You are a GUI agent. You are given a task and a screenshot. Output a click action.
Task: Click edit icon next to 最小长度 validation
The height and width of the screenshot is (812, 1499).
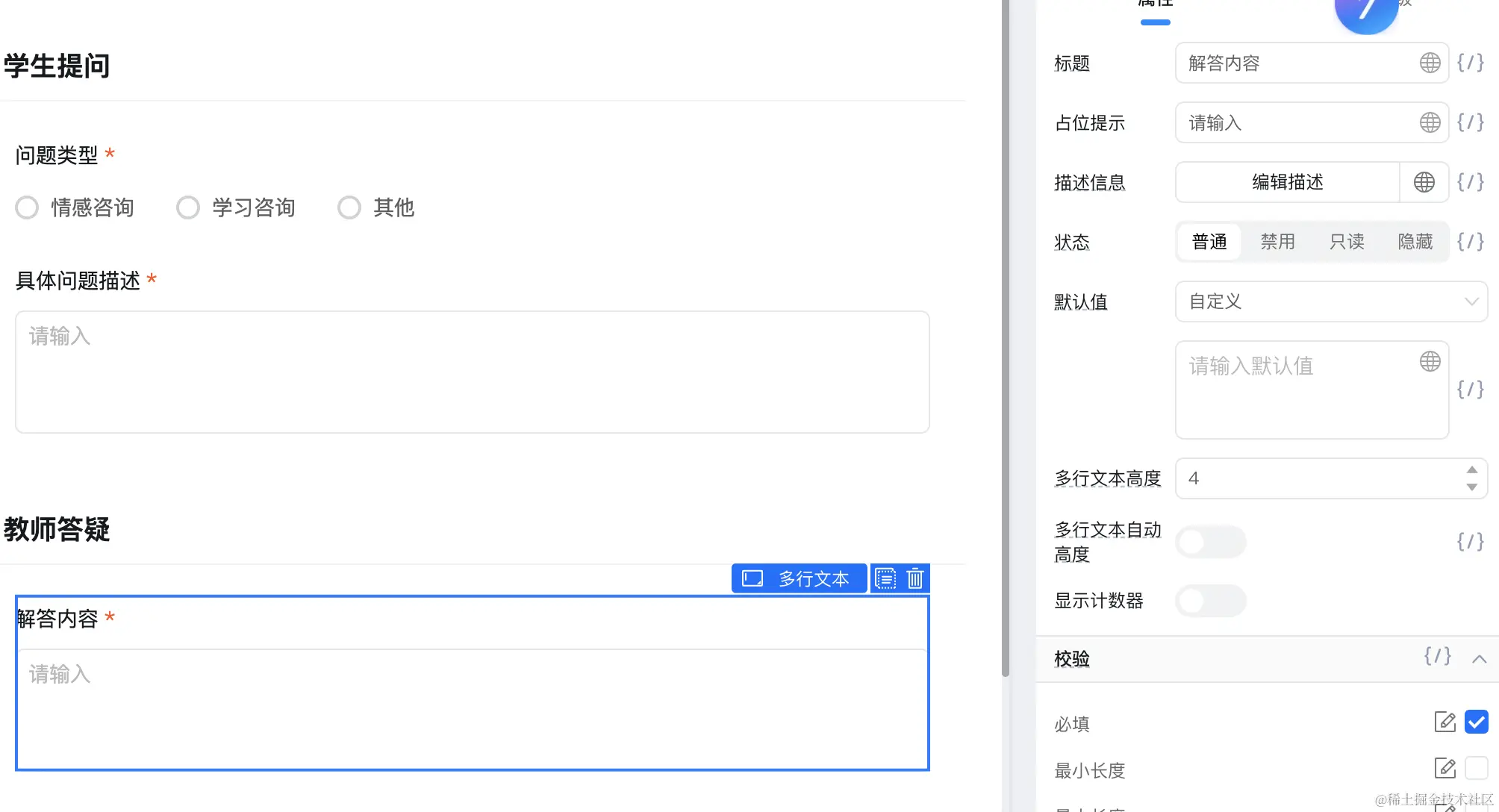coord(1445,768)
